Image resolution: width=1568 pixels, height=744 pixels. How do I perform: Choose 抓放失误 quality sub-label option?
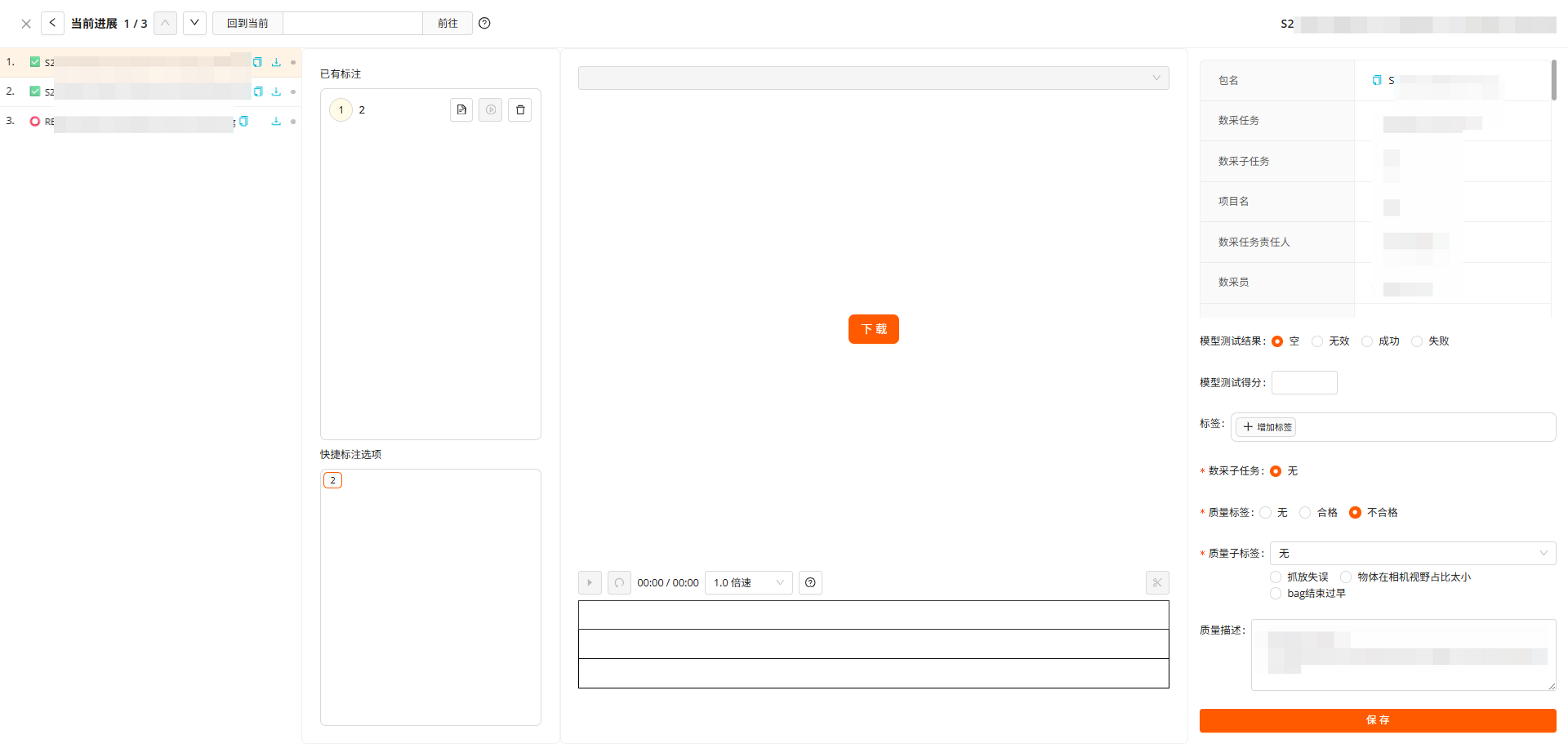[x=1276, y=577]
